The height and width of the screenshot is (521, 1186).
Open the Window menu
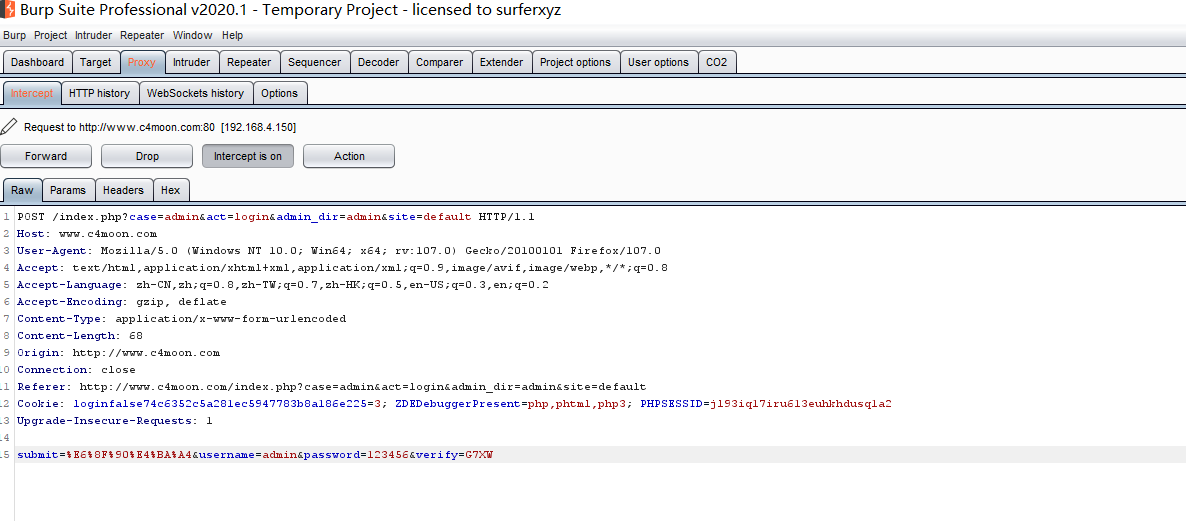click(192, 36)
